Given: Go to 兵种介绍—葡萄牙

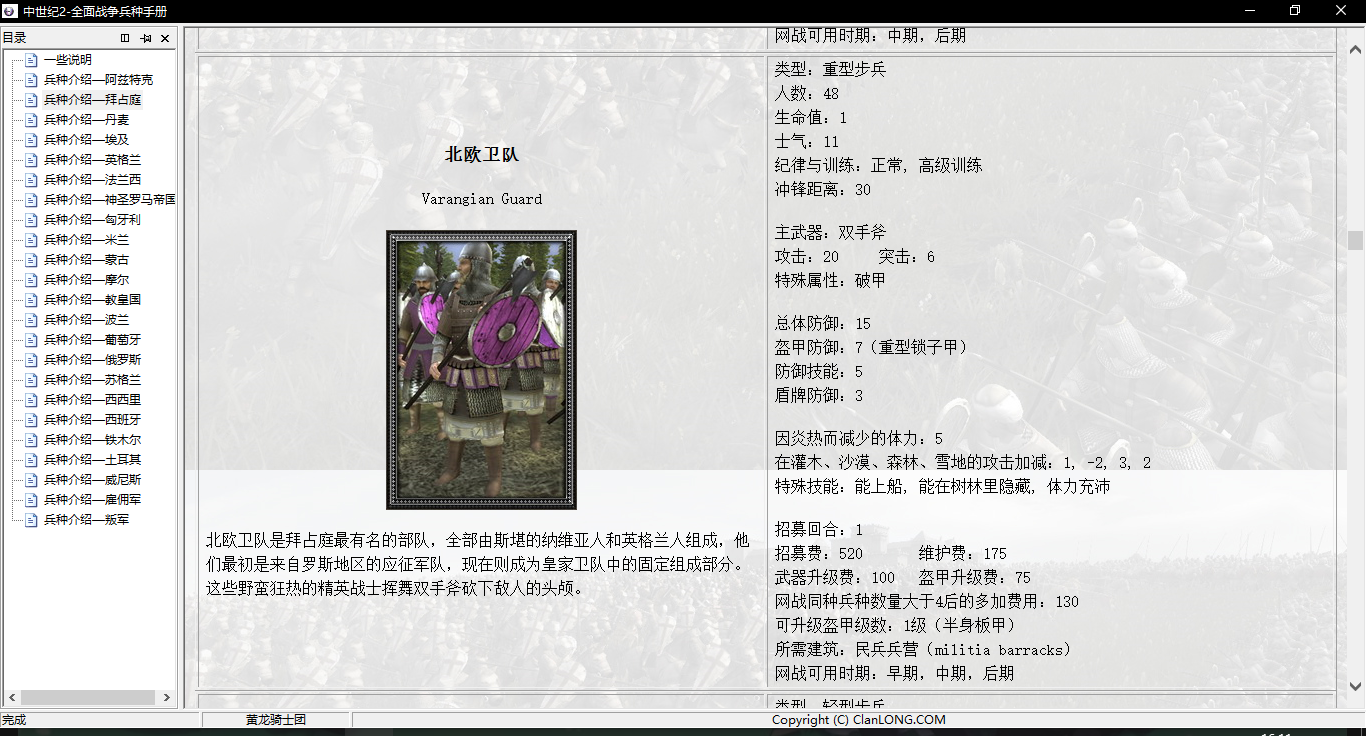Looking at the screenshot, I should point(93,340).
